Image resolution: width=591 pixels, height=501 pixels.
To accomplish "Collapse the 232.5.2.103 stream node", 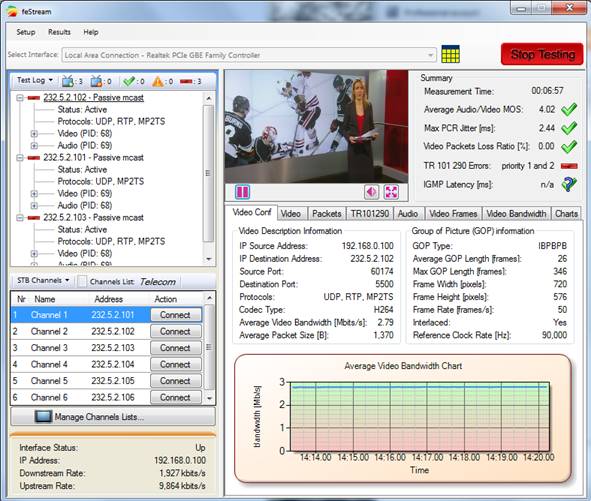I will (x=20, y=218).
